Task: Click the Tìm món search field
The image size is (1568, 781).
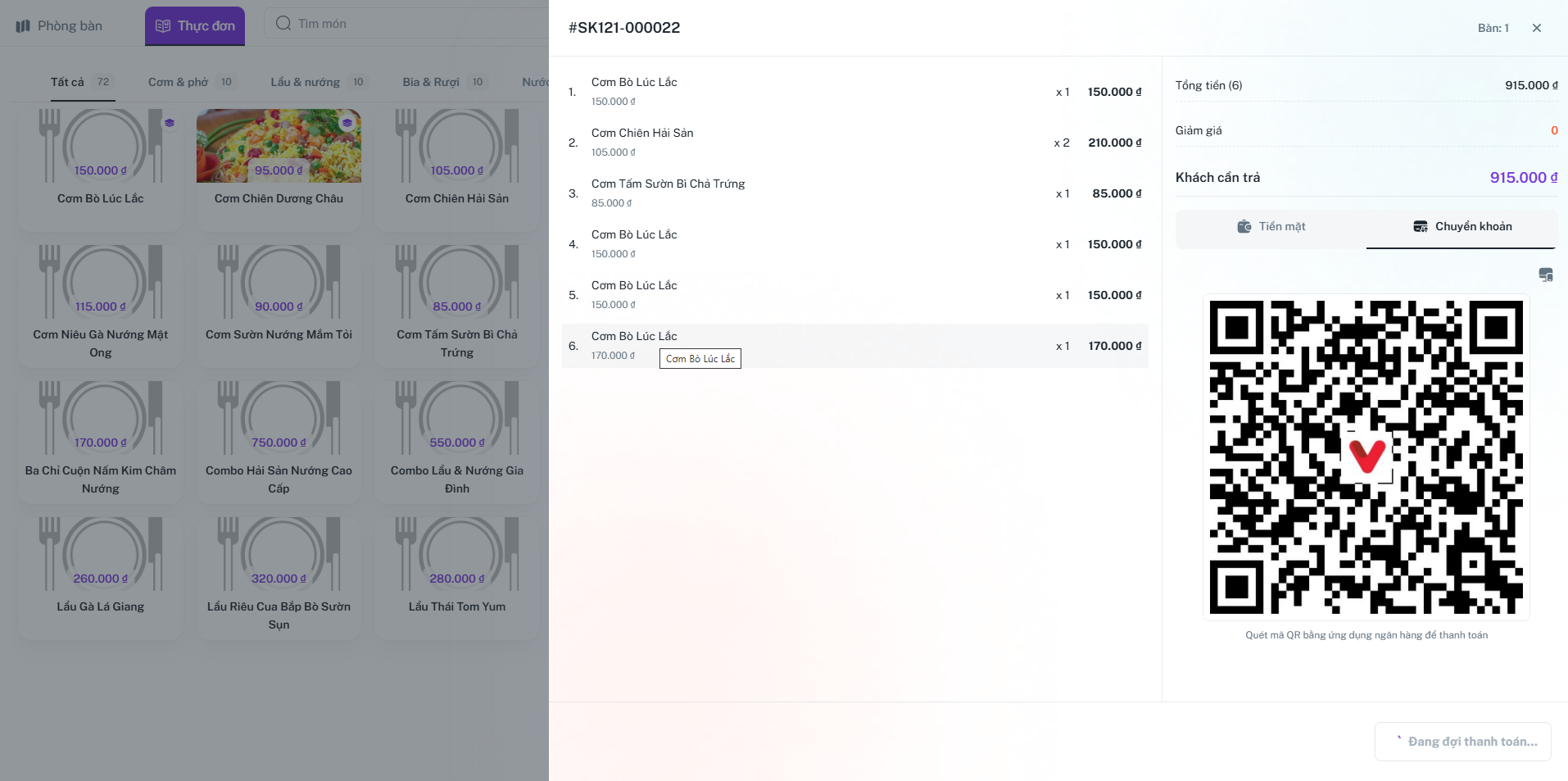Action: point(410,24)
